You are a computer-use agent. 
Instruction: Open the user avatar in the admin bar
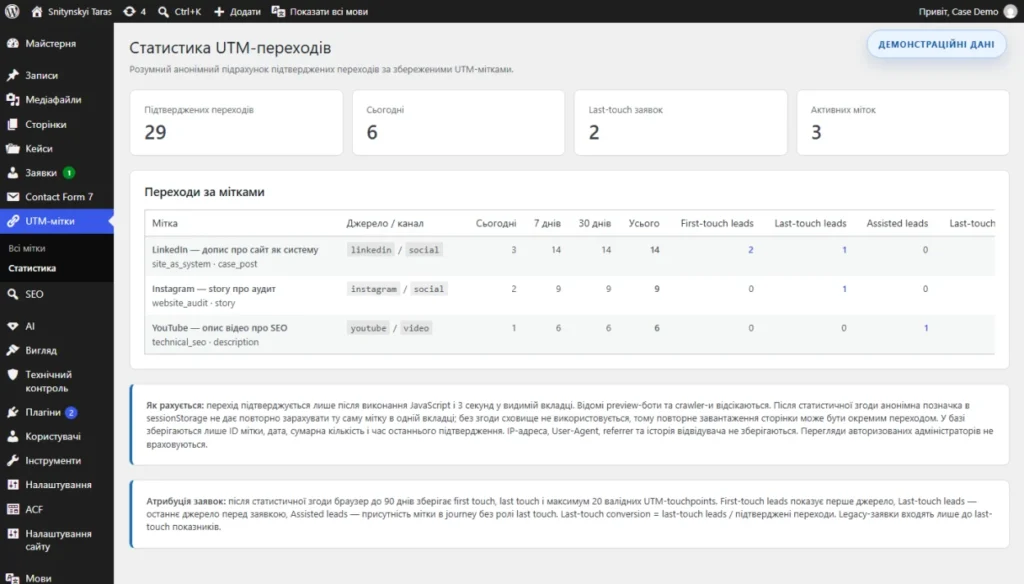(x=1010, y=11)
